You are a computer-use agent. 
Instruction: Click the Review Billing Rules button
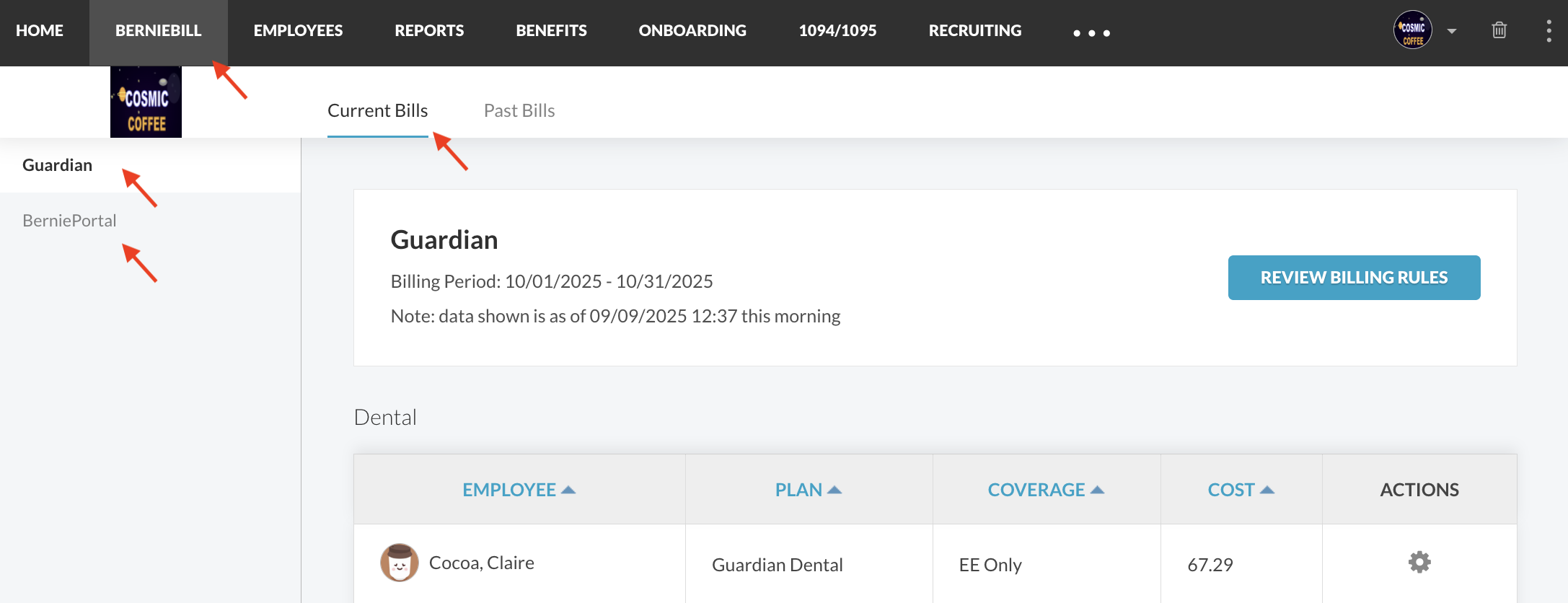coord(1354,278)
